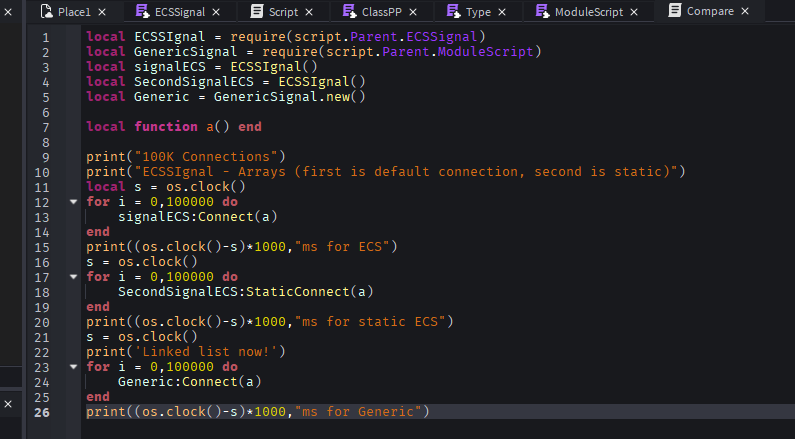This screenshot has width=795, height=439.
Task: Close the left side panel with X
Action: 8,12
